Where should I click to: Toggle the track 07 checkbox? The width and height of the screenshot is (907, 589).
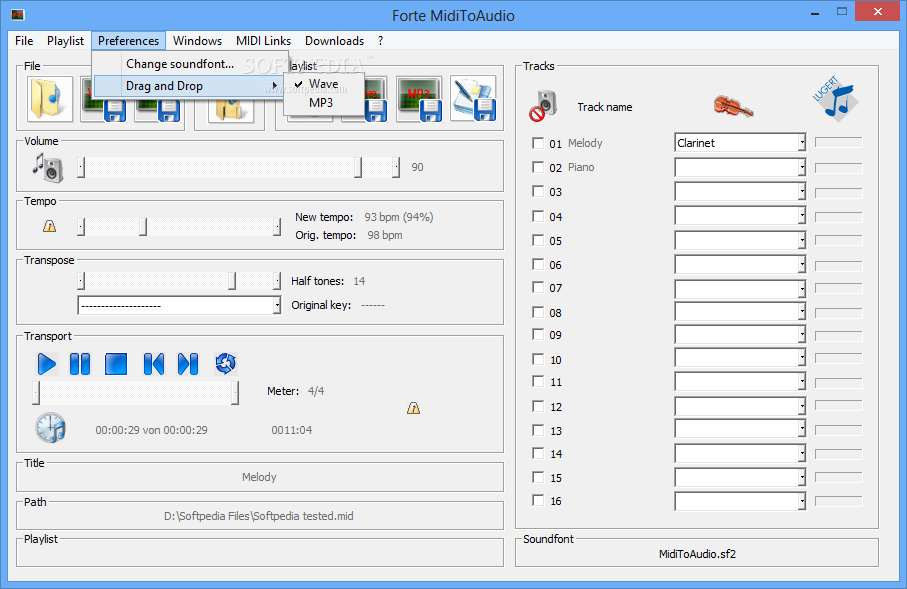538,288
